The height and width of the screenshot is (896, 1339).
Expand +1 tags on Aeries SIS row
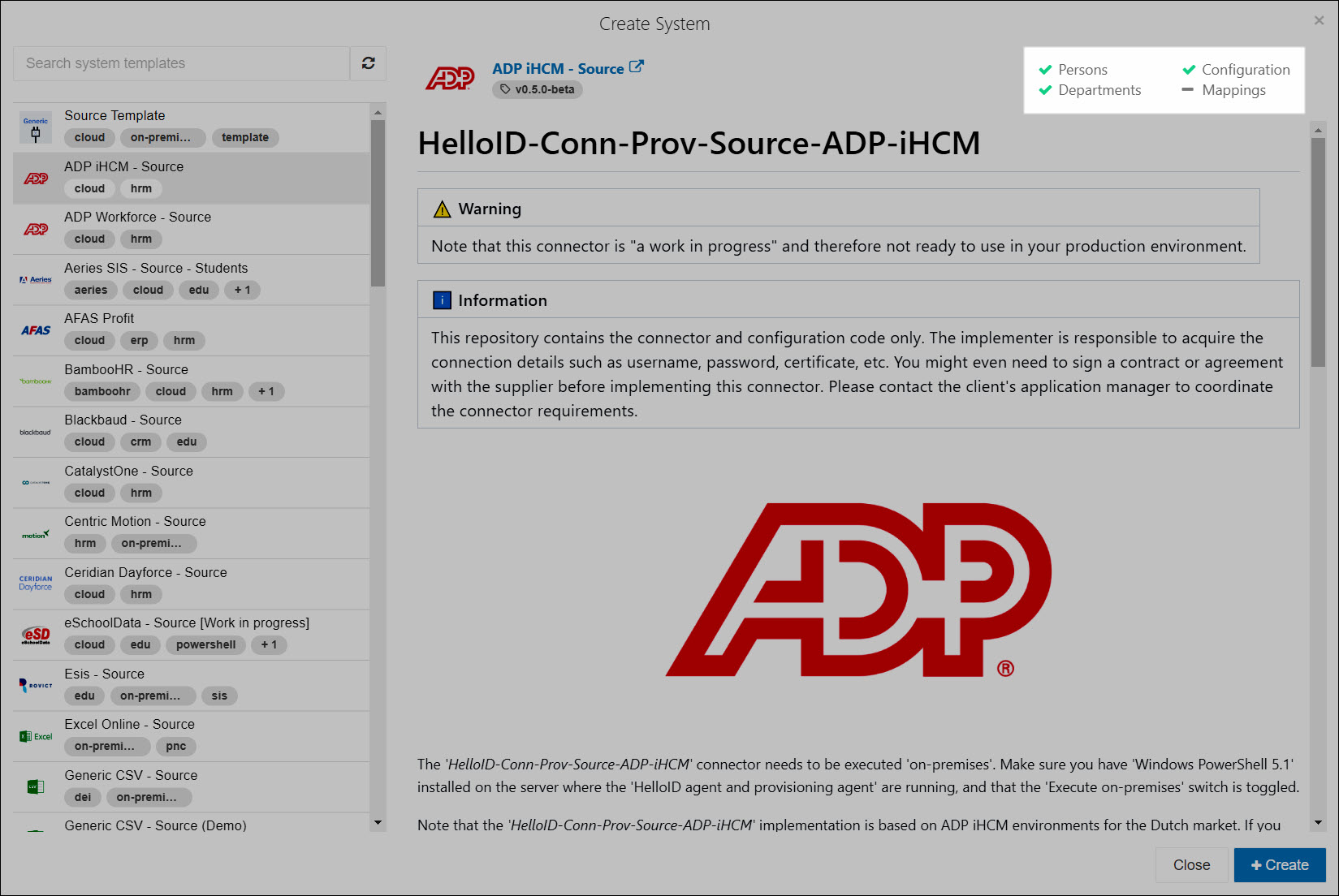tap(242, 290)
